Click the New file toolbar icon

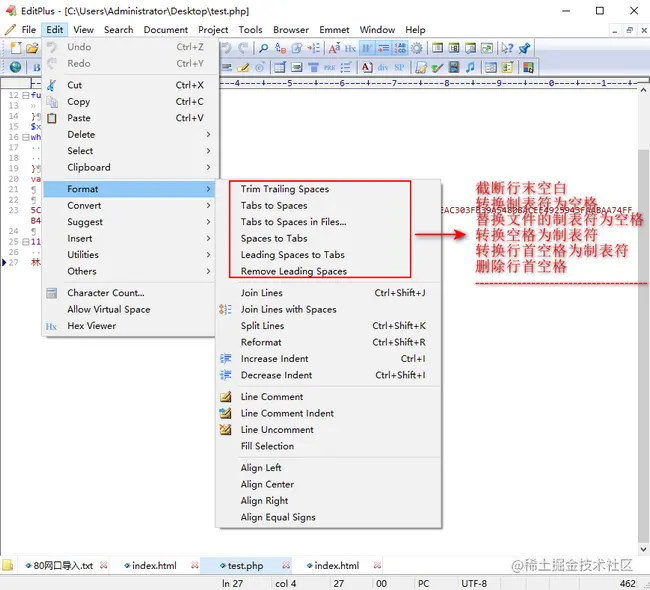[16, 48]
